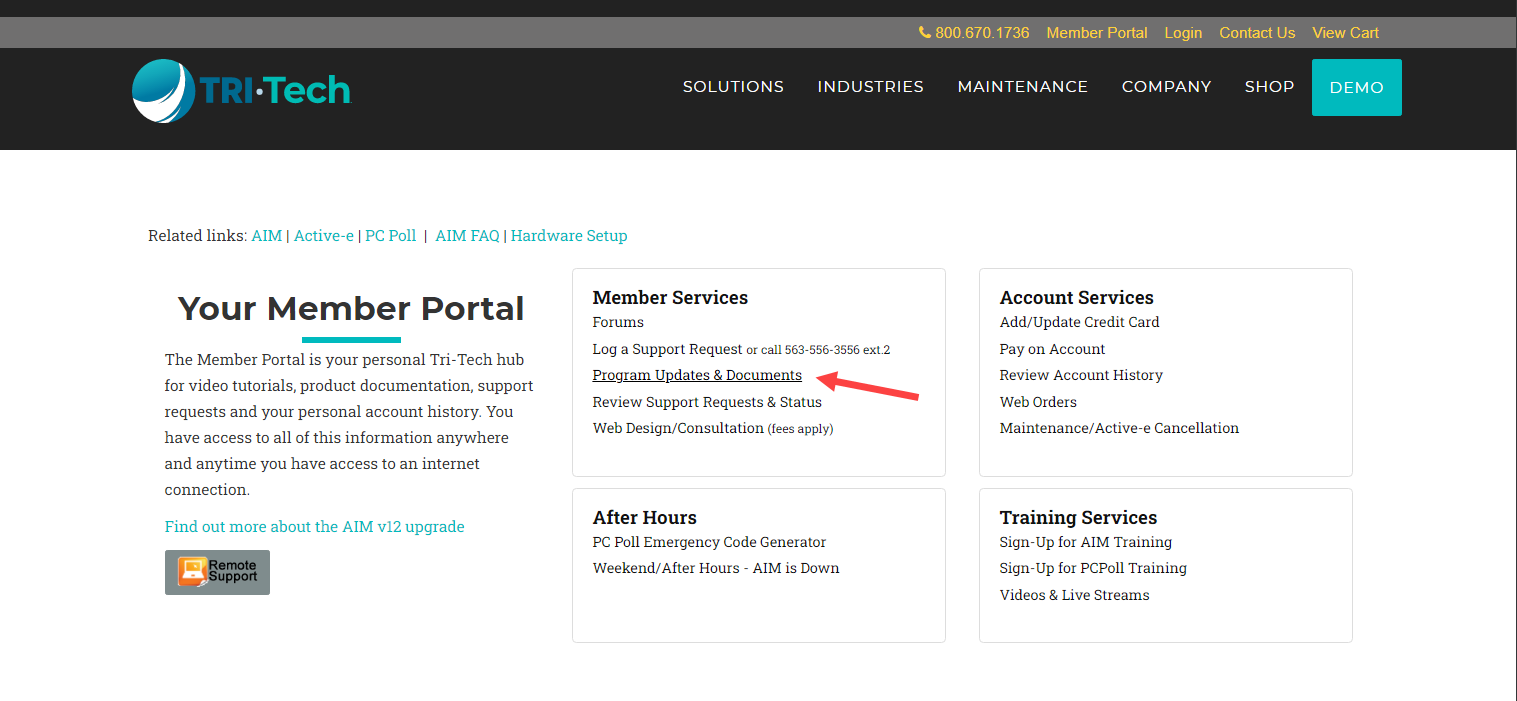
Task: Open Videos & Live Streams
Action: pyautogui.click(x=1074, y=595)
